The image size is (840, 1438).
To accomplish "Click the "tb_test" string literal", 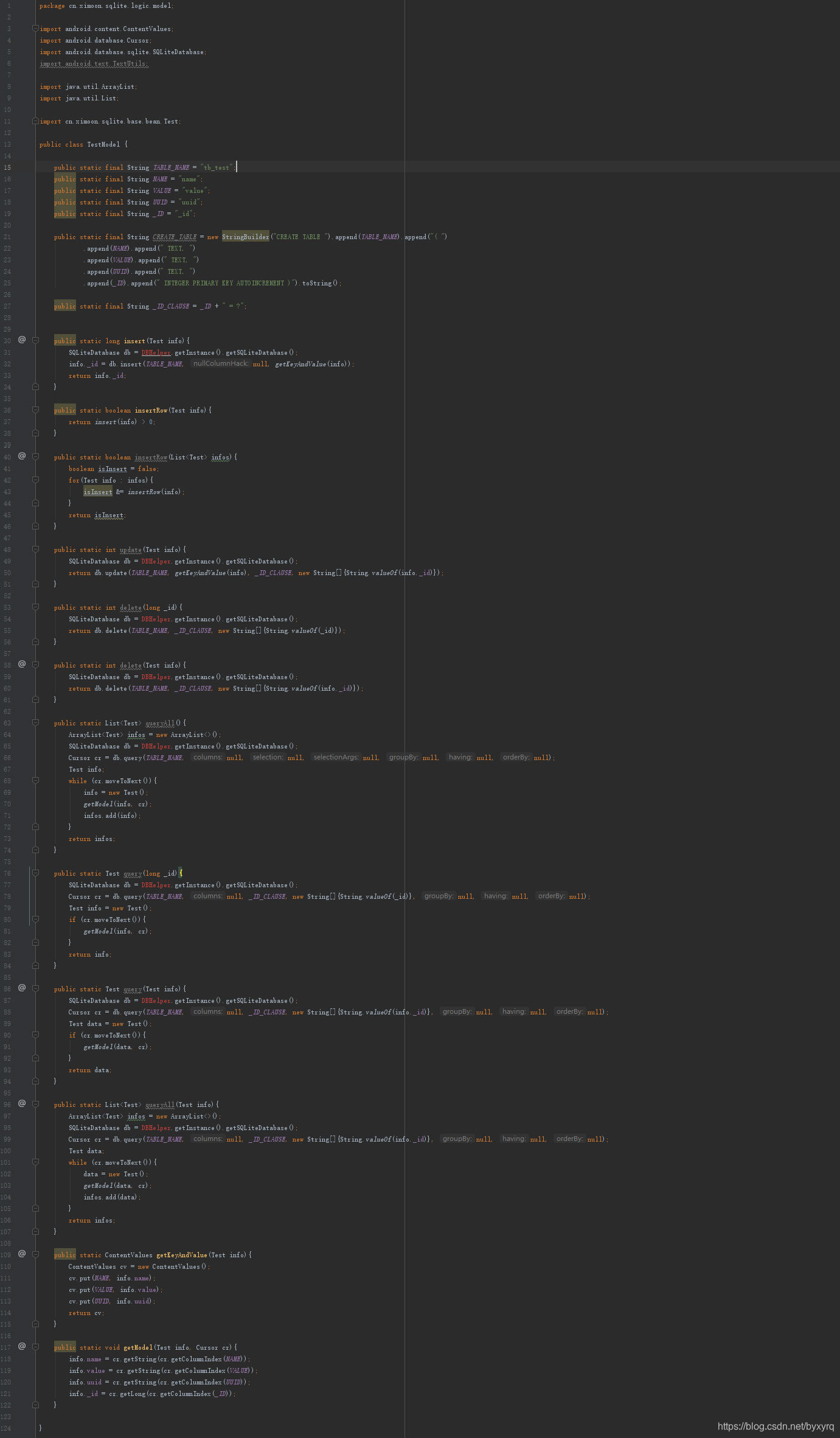I will tap(217, 167).
